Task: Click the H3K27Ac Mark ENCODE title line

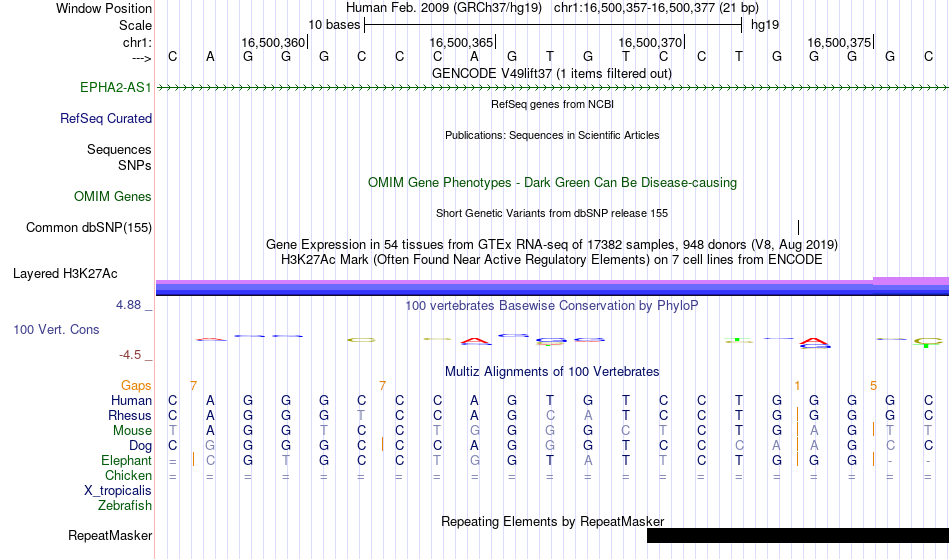Action: point(552,260)
